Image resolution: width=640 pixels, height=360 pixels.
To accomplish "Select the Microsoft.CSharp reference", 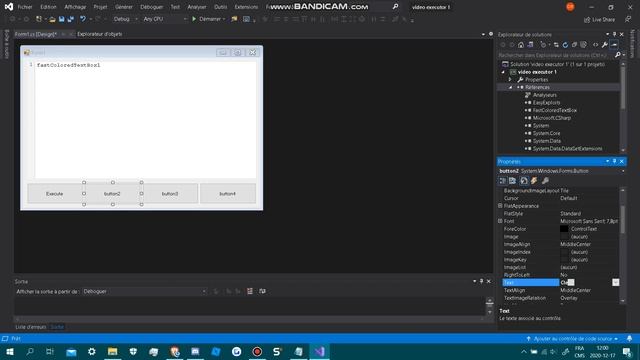I will (551, 118).
